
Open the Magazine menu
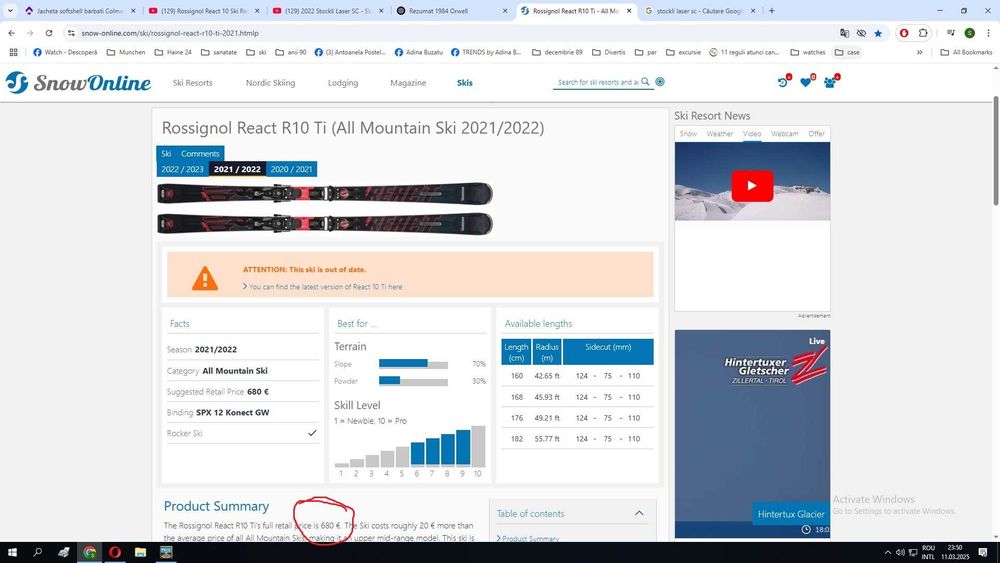pyautogui.click(x=408, y=83)
